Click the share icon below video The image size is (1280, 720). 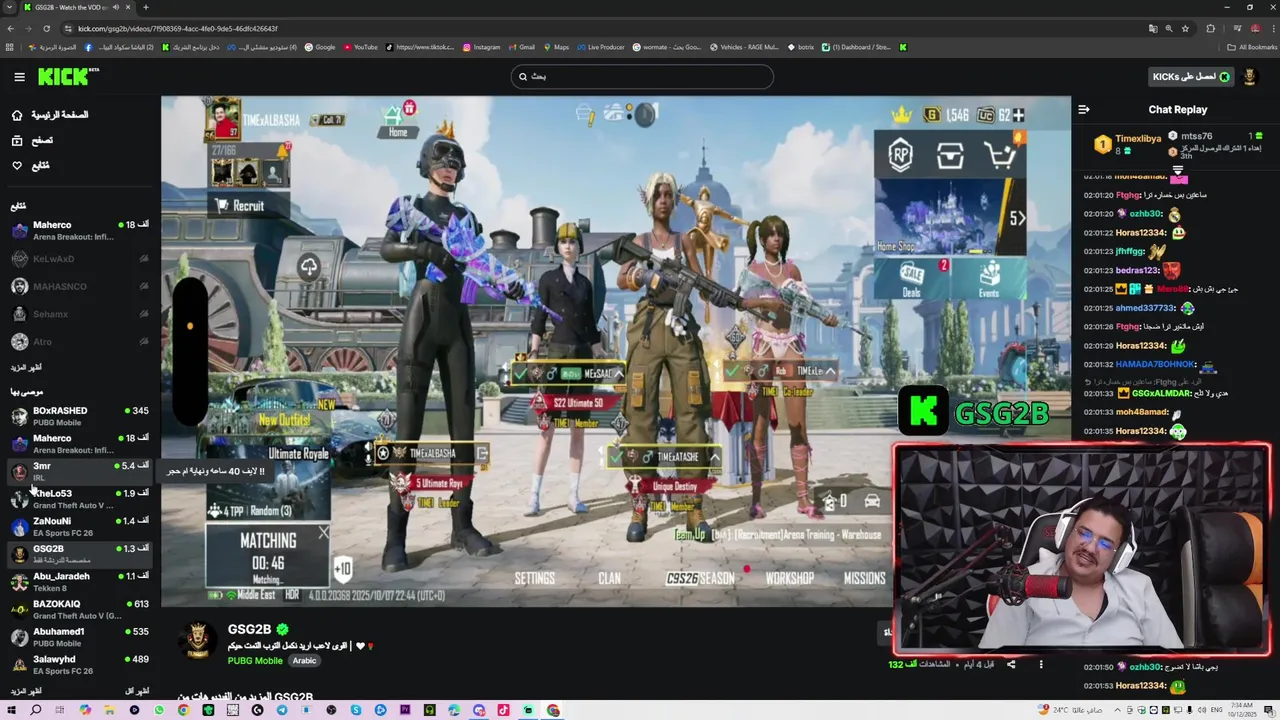(1011, 664)
